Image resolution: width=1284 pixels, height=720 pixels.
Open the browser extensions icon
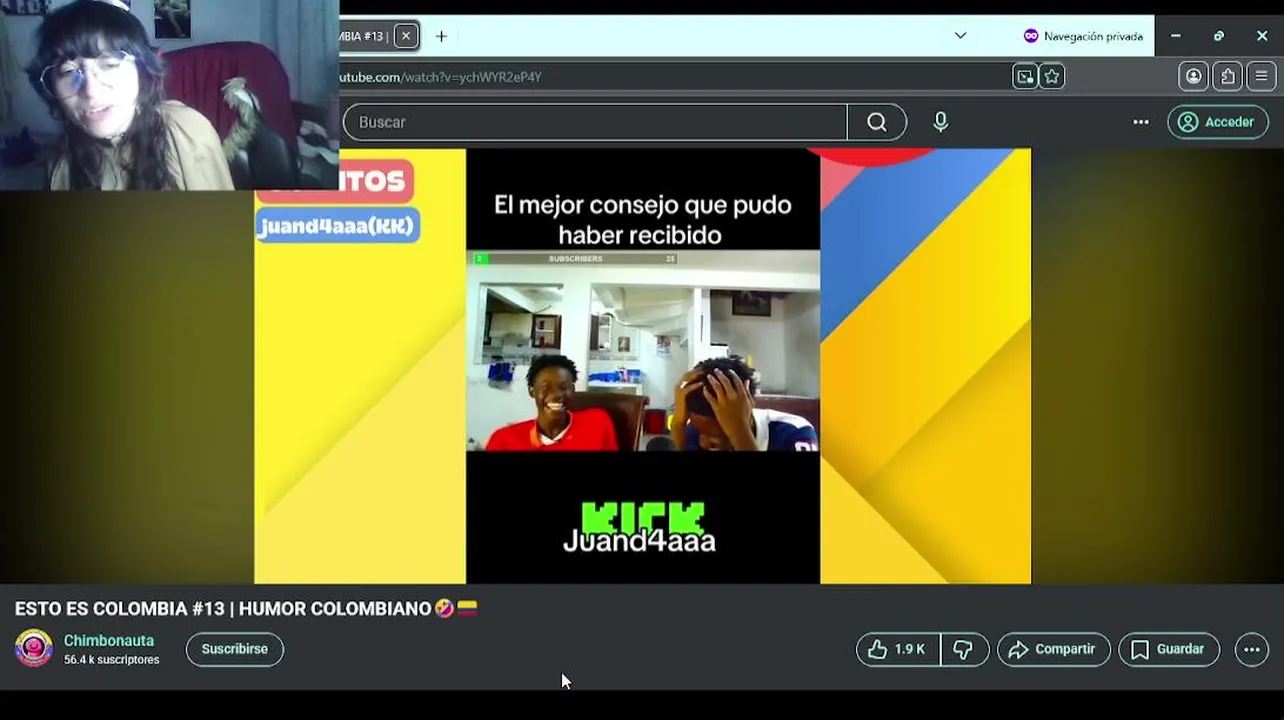point(1228,76)
